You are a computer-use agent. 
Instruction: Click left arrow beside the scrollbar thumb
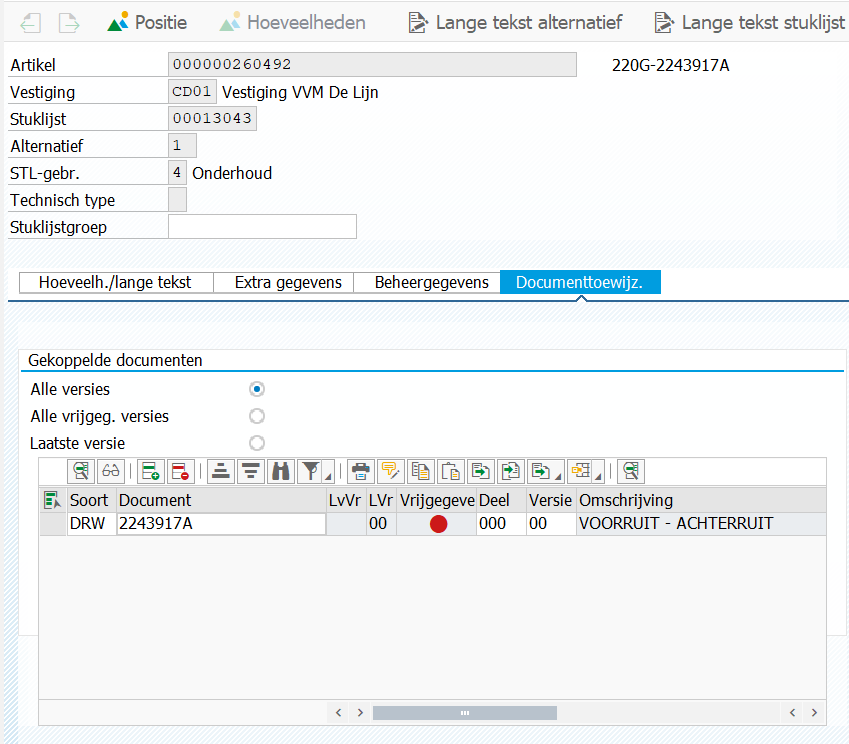coord(338,713)
